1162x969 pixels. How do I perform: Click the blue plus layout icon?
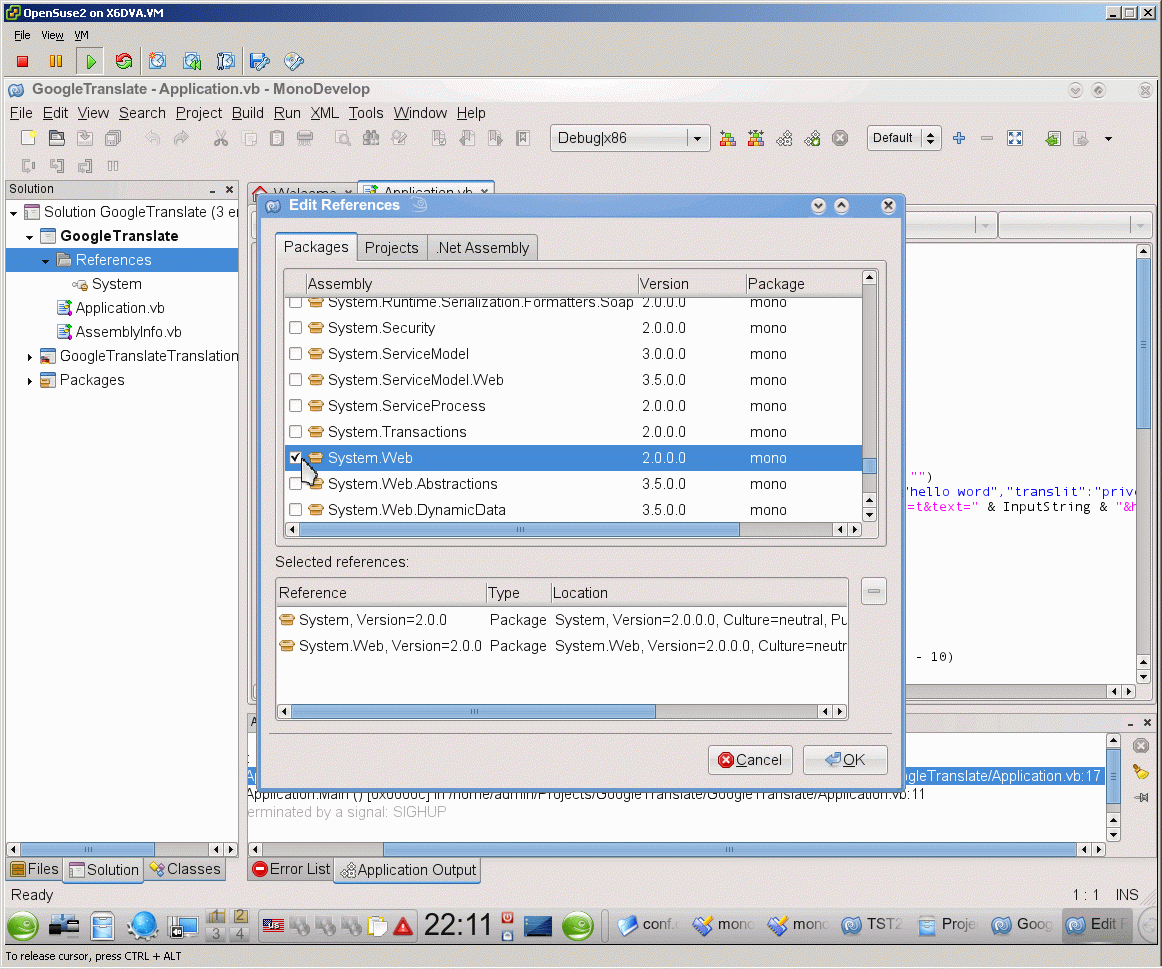tap(959, 138)
